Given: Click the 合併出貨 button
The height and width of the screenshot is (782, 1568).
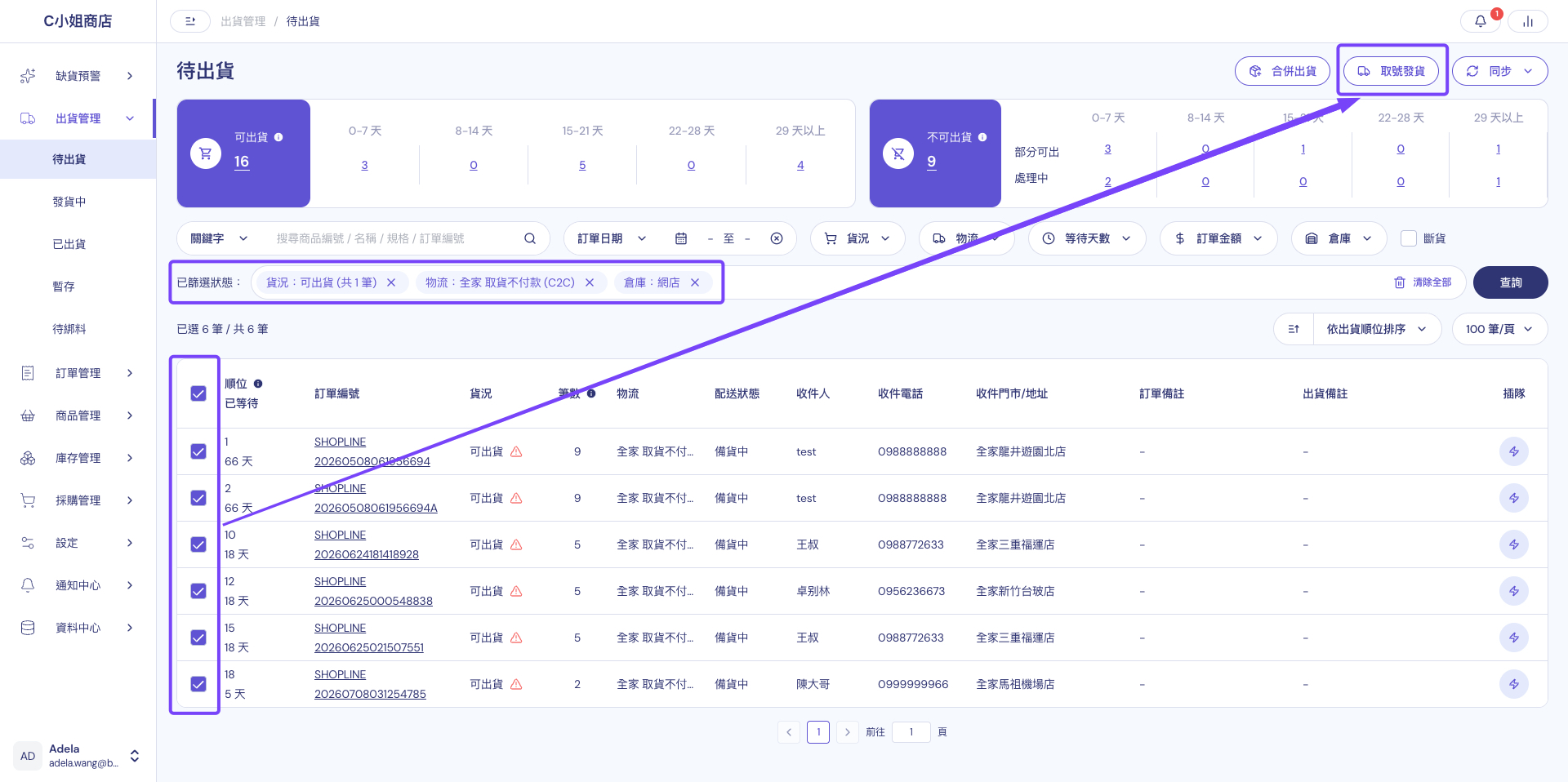Looking at the screenshot, I should [1282, 71].
